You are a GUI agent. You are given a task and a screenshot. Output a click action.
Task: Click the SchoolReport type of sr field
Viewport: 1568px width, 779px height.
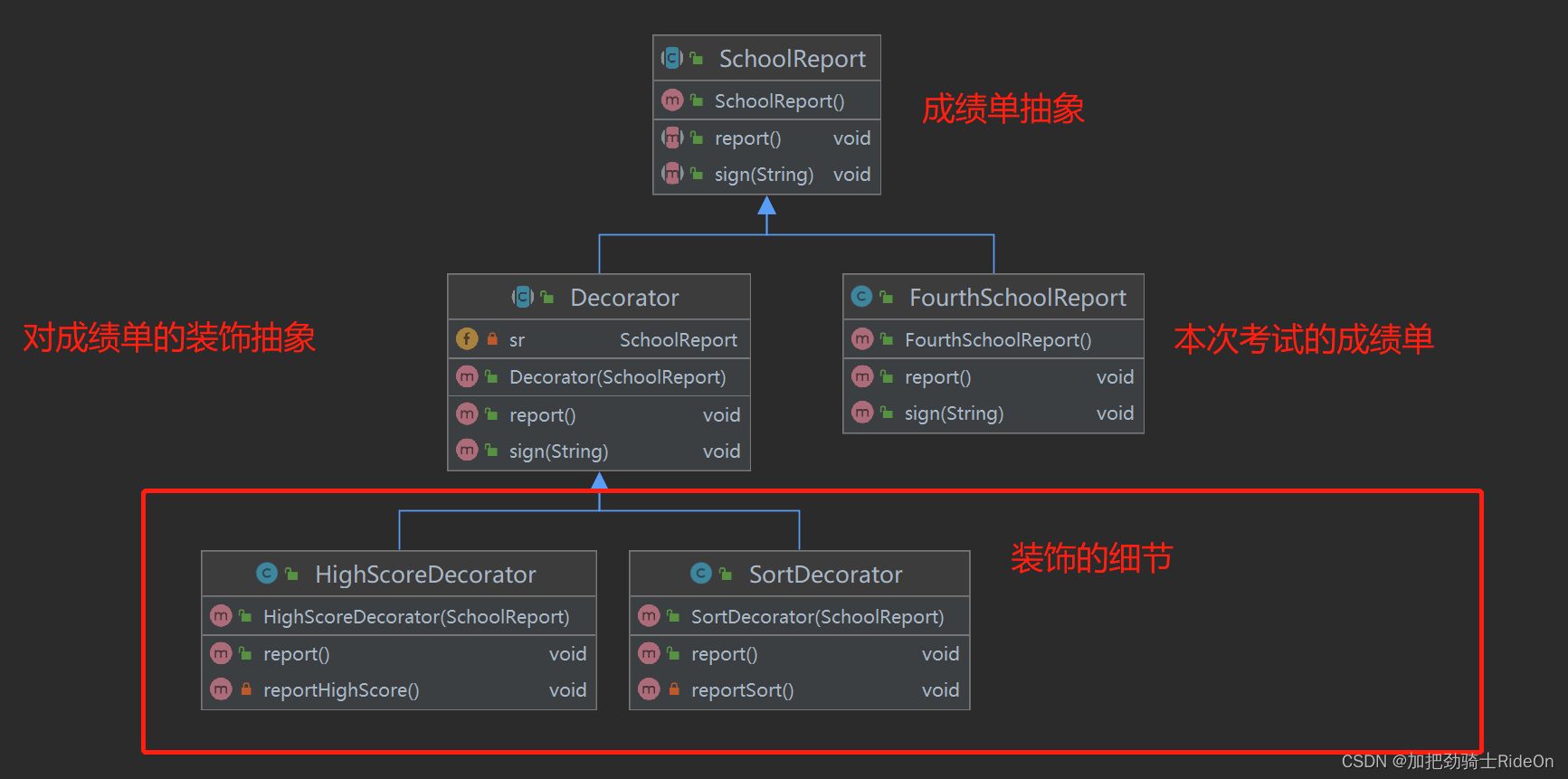[x=679, y=340]
